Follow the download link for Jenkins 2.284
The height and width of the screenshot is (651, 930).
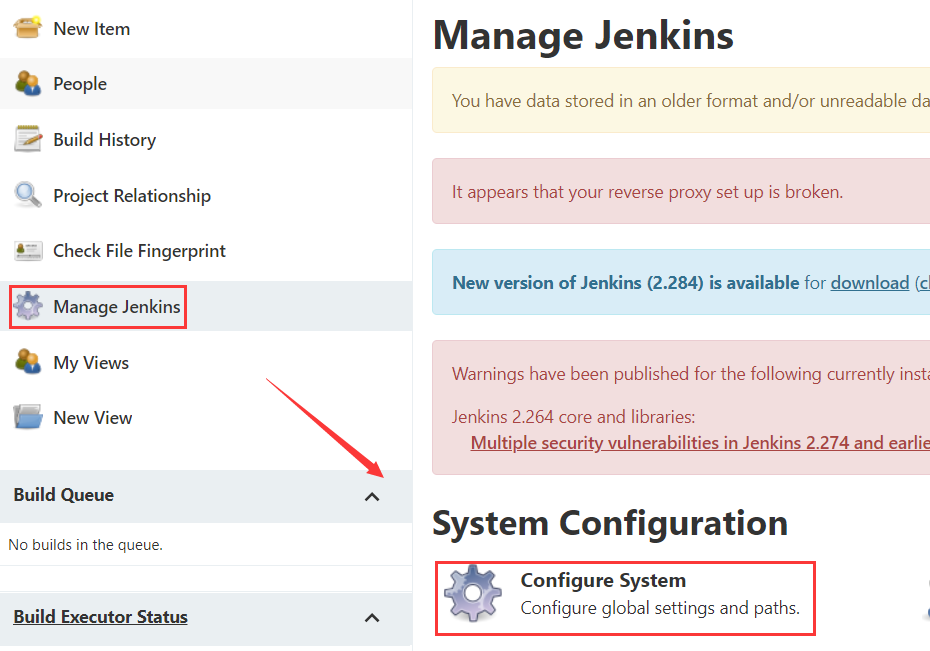pos(870,283)
